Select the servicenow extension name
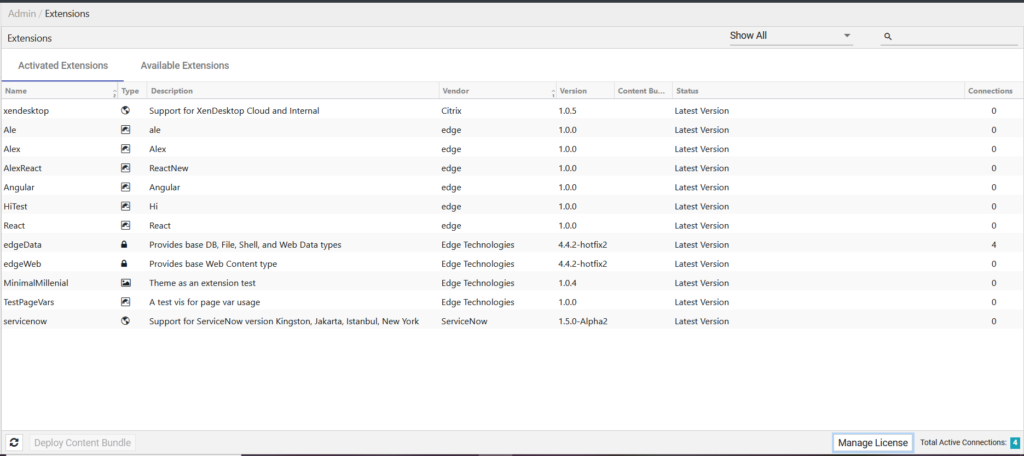This screenshot has height=456, width=1024. click(x=25, y=321)
